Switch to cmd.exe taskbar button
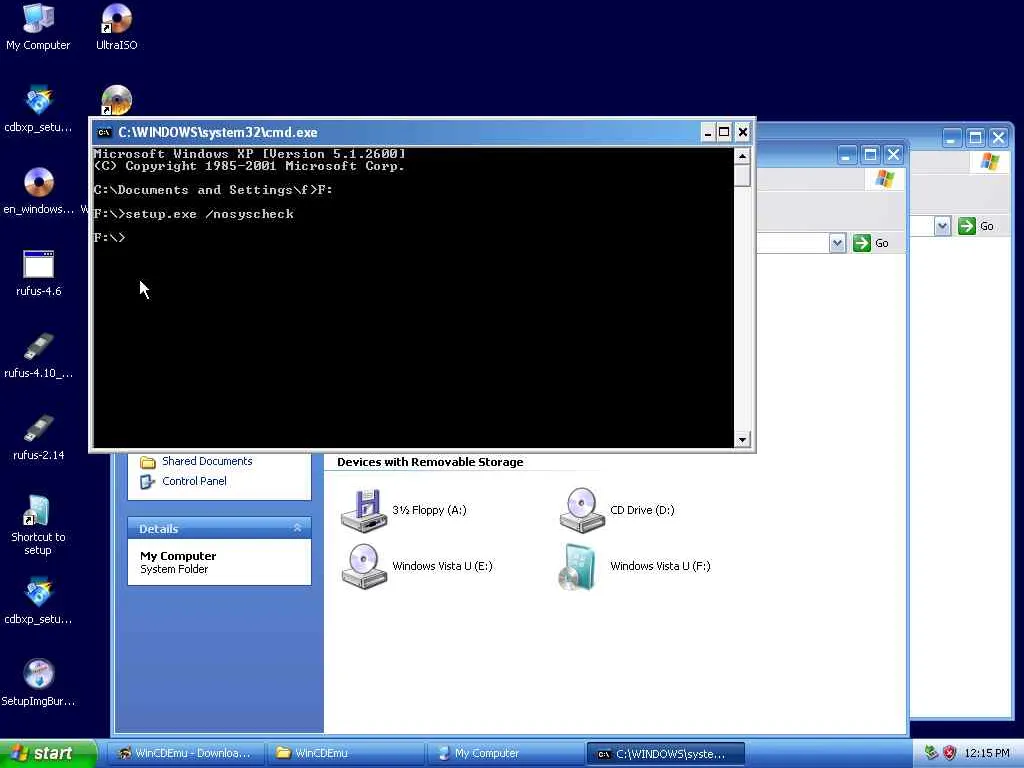 coord(665,754)
